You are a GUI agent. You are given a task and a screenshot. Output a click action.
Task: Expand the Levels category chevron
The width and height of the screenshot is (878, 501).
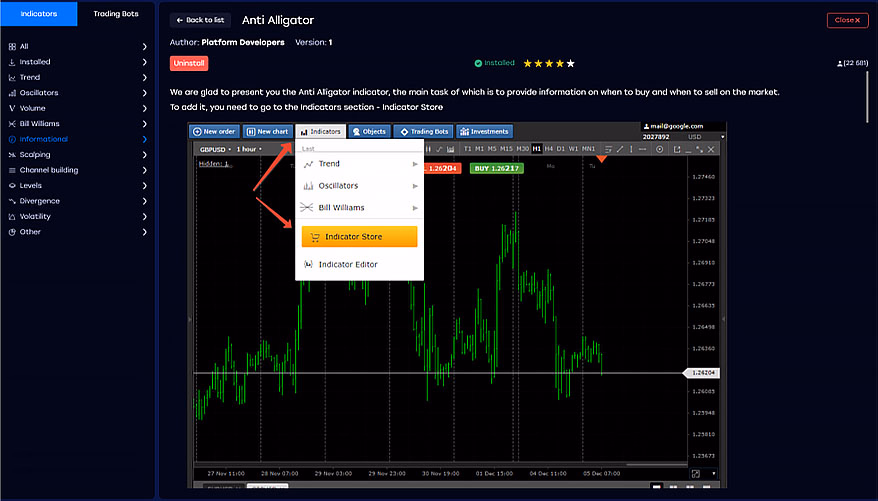144,186
